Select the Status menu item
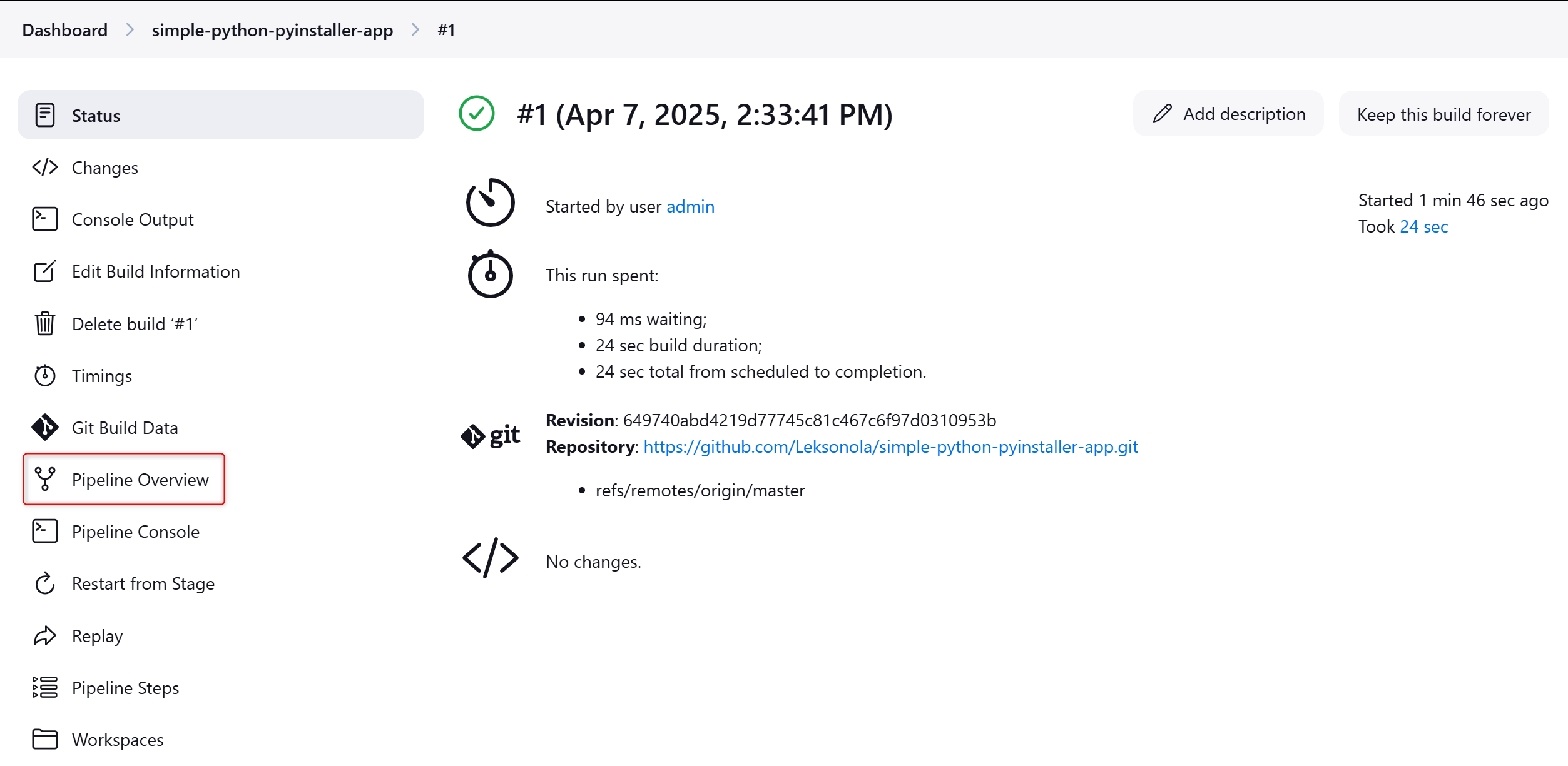The width and height of the screenshot is (1568, 766). [x=221, y=115]
